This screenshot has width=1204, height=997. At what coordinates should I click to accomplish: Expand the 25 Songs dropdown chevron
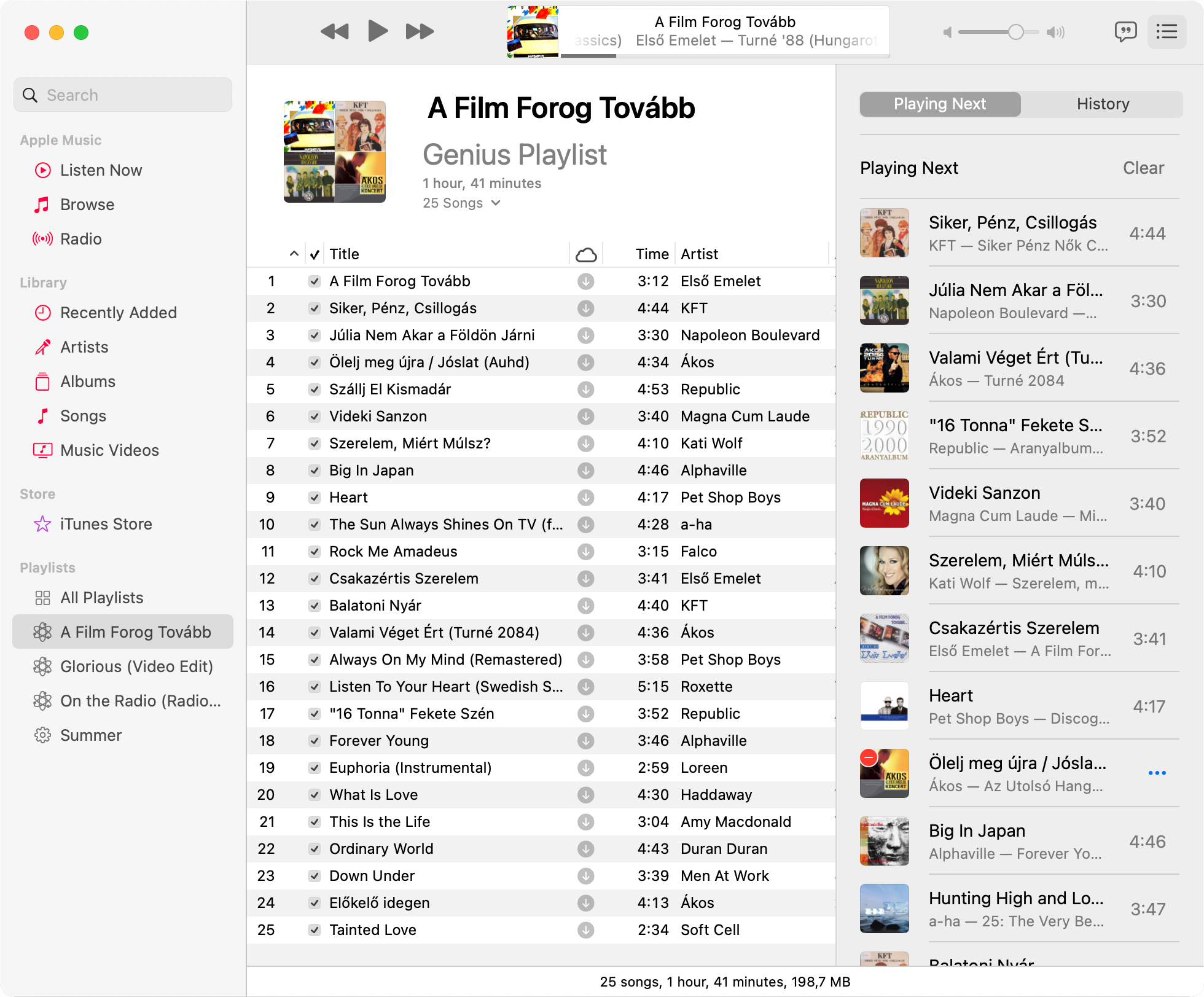click(496, 203)
